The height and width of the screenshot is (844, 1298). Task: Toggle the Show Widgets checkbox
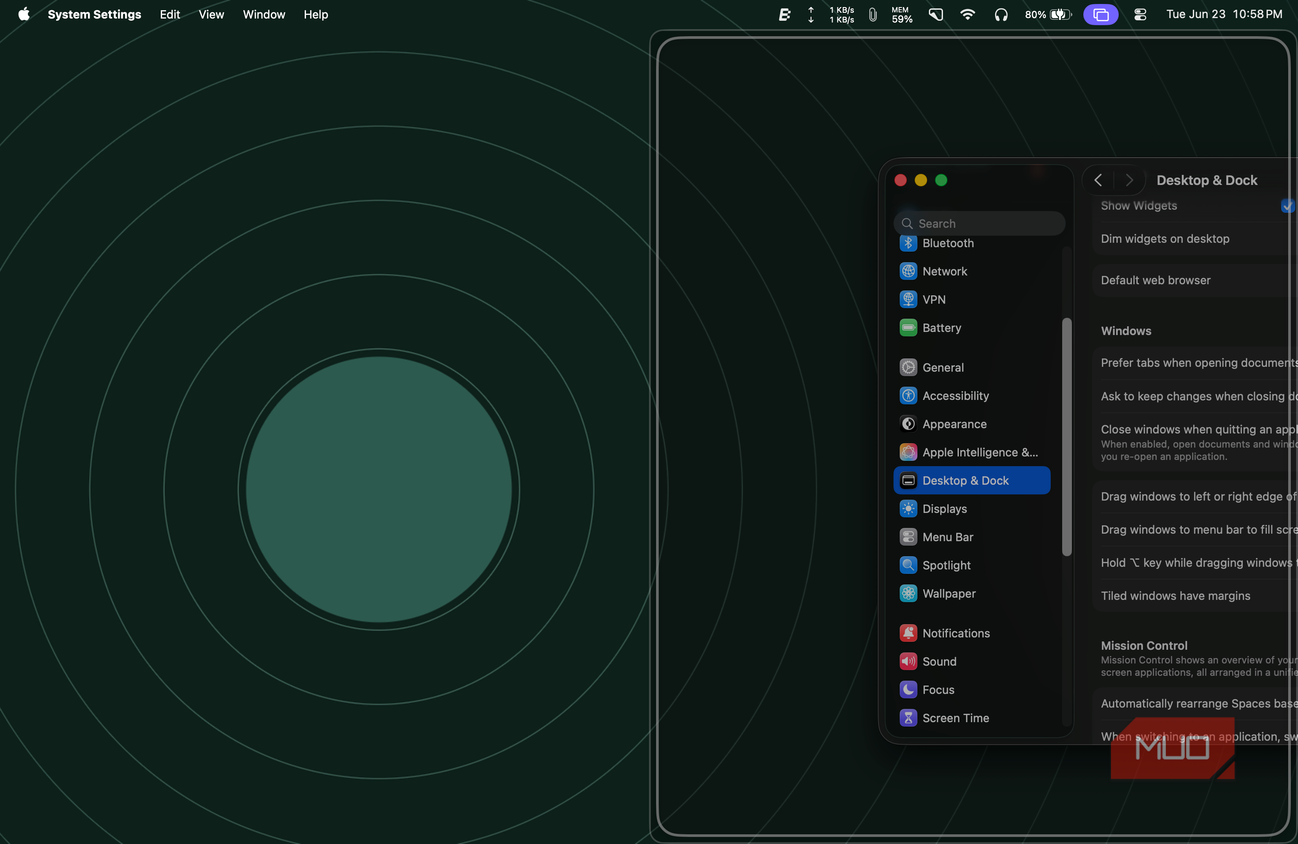click(1288, 206)
